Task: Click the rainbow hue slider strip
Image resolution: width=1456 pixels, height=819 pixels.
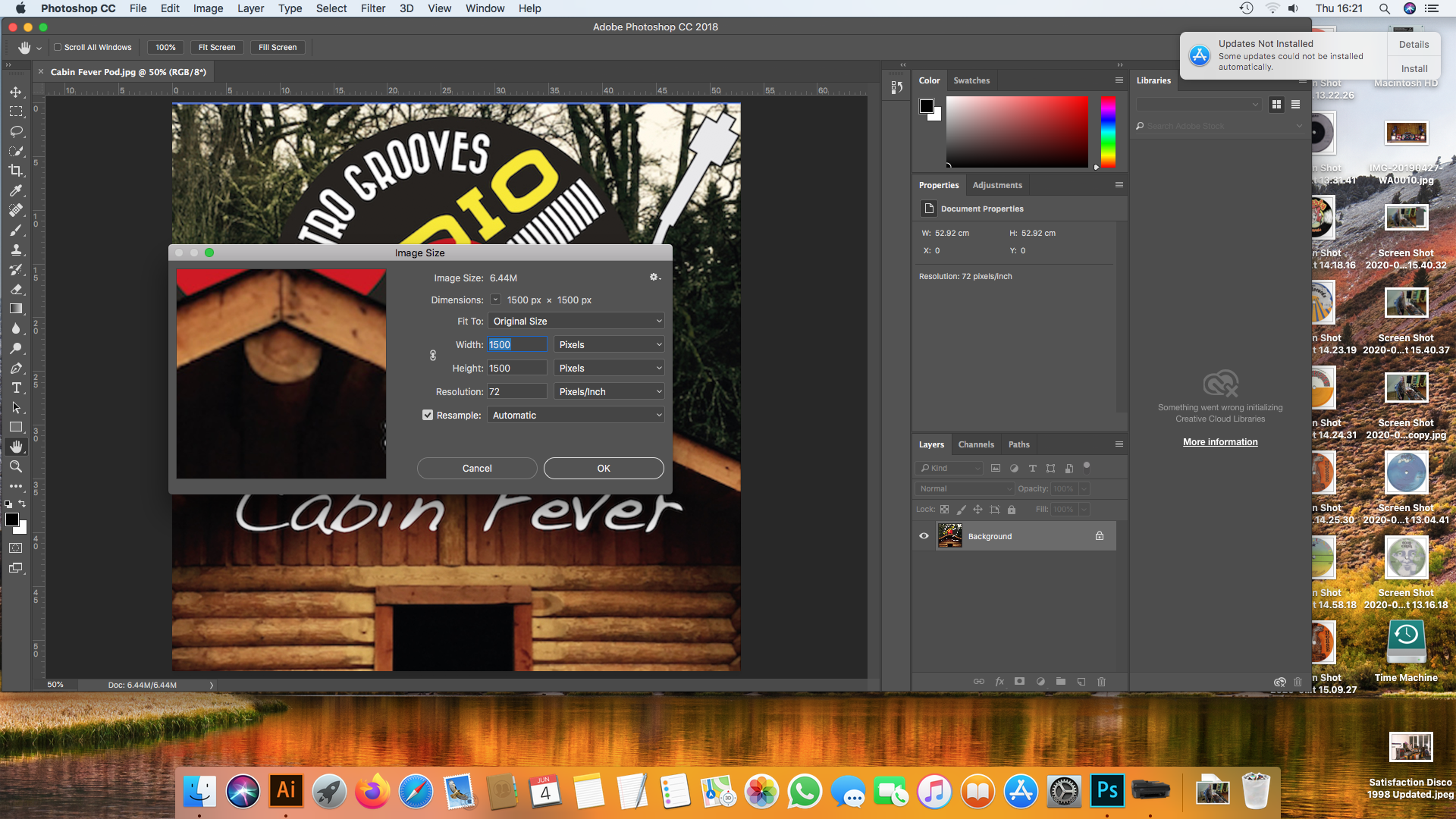Action: 1108,132
